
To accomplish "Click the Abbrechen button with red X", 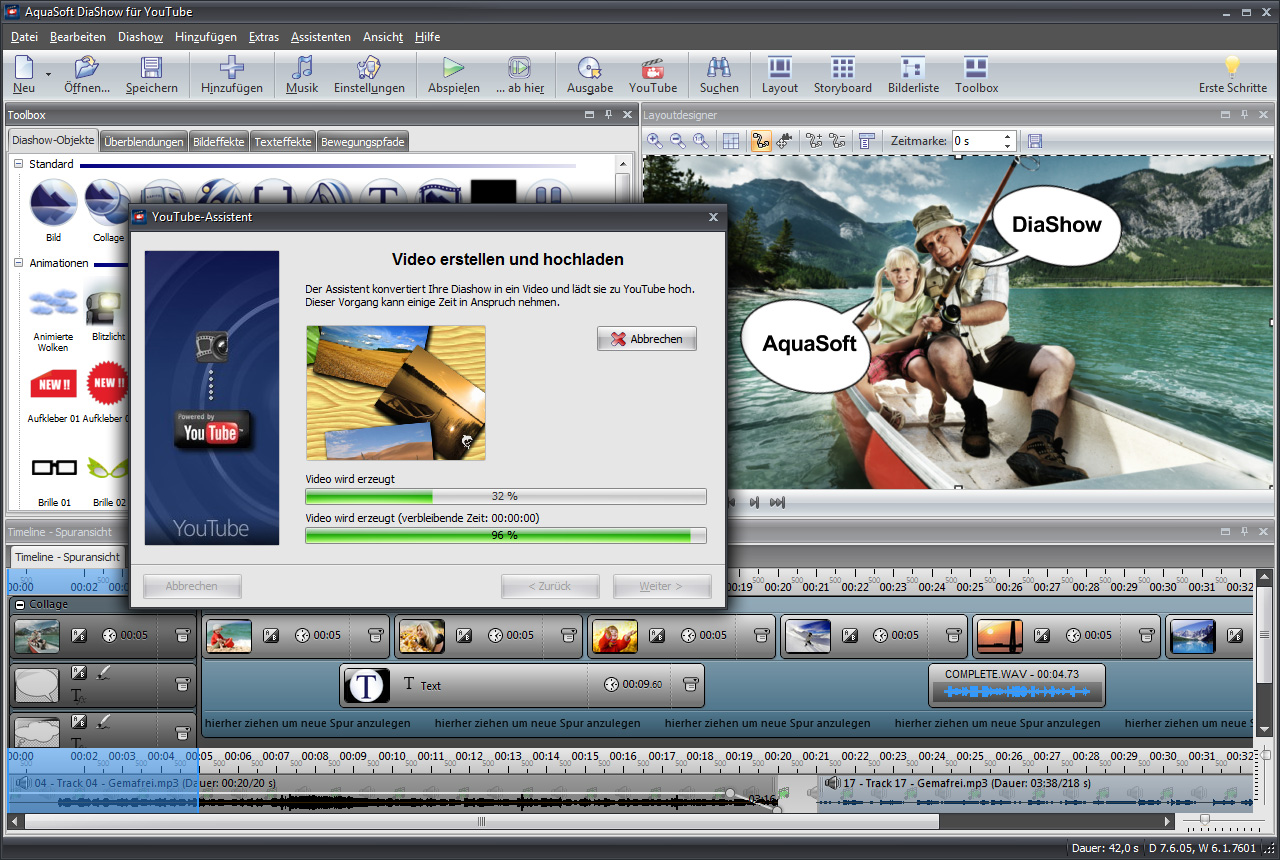I will point(647,339).
